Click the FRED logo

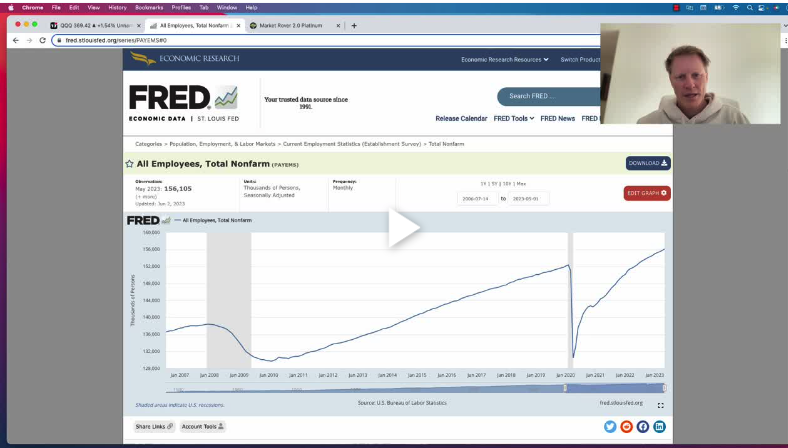[183, 103]
